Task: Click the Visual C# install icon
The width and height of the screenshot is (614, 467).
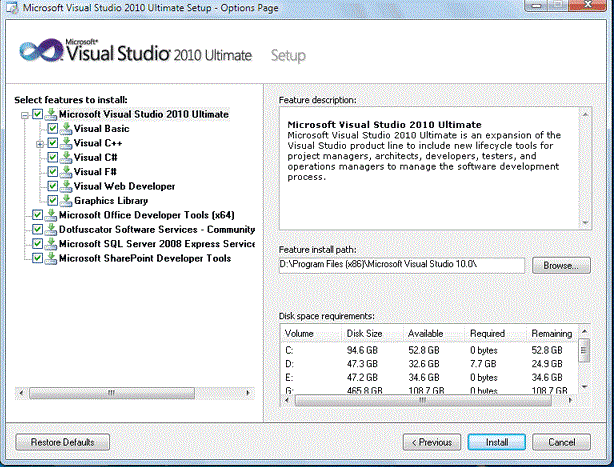Action: tap(67, 157)
